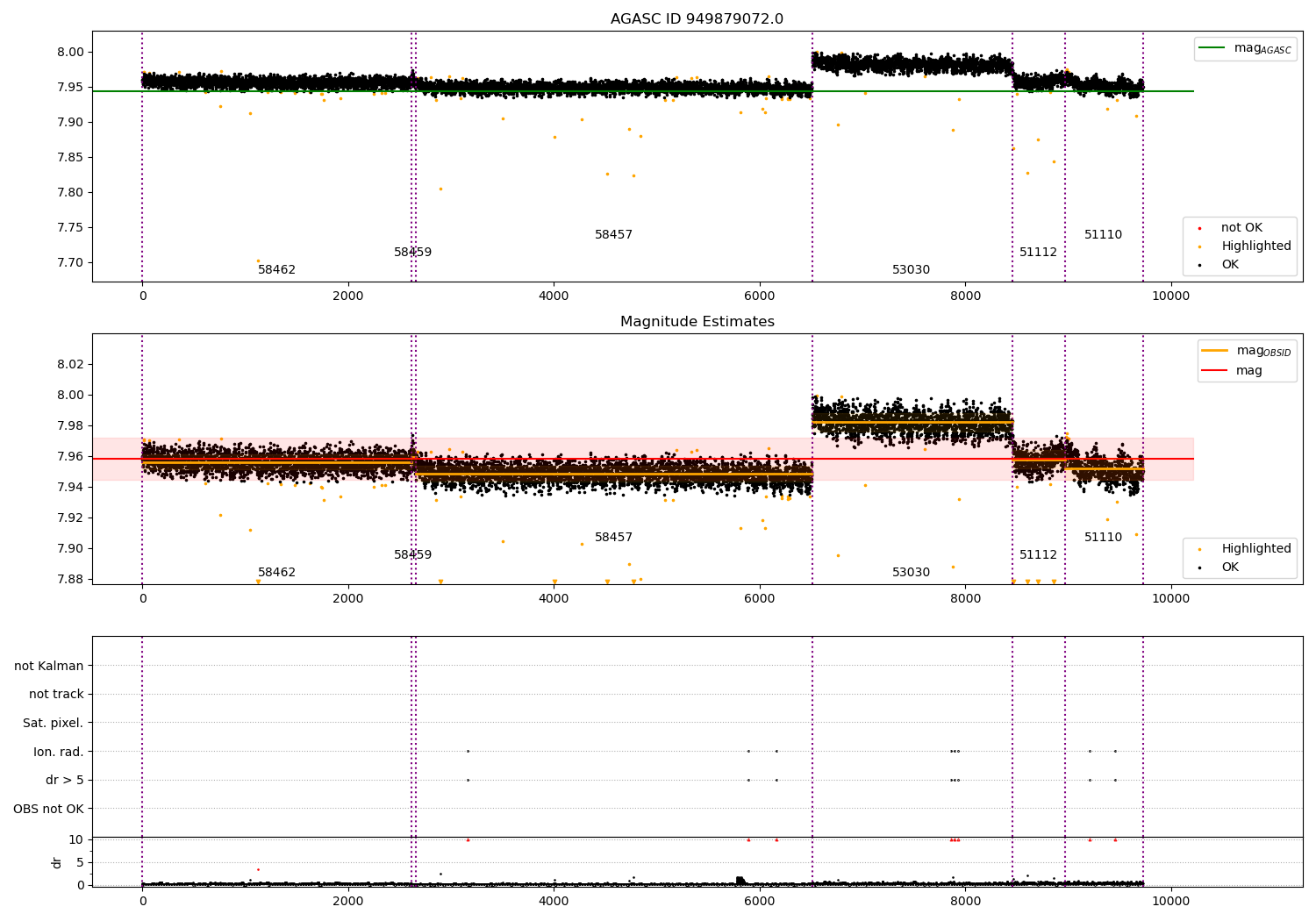The image size is (1316, 921).
Task: Click the Magnitude Estimates subplot title
Action: point(697,322)
